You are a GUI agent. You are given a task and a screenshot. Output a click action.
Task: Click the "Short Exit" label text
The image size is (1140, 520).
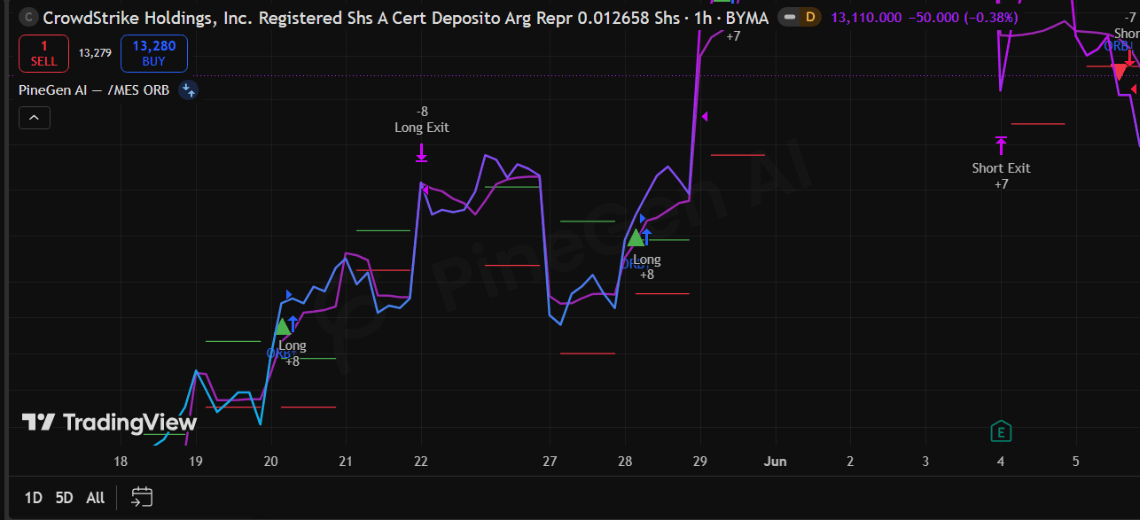(x=1001, y=168)
